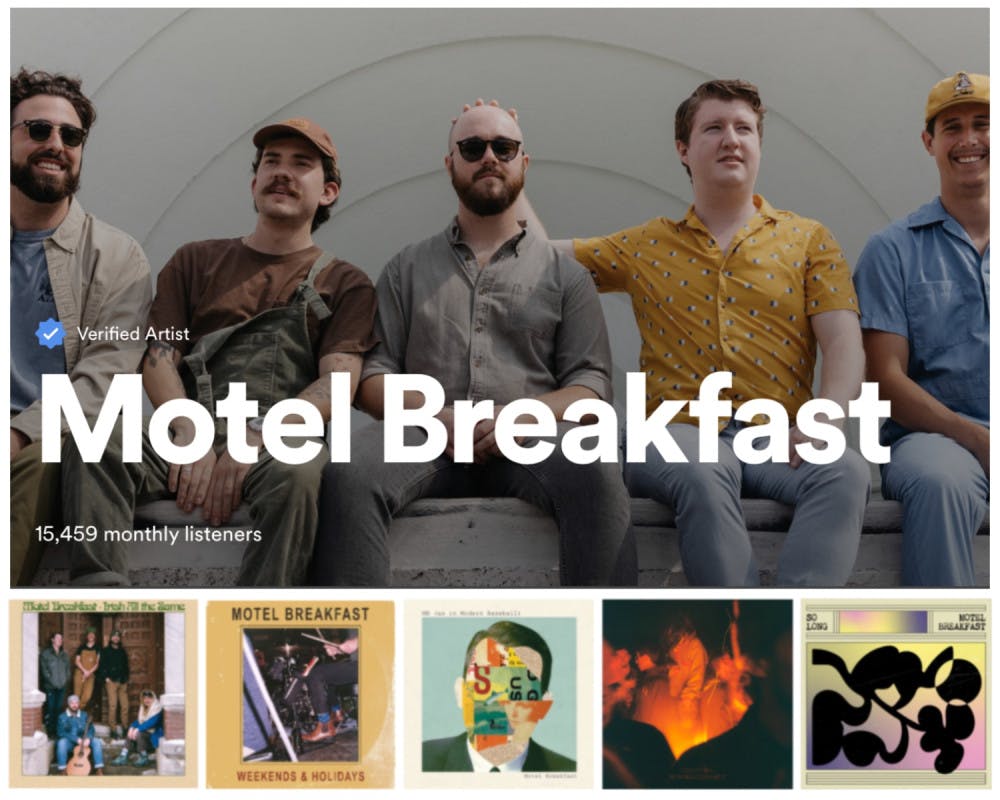Click the "Verified Artist" label
Screen dimensions: 1000x800
[133, 334]
